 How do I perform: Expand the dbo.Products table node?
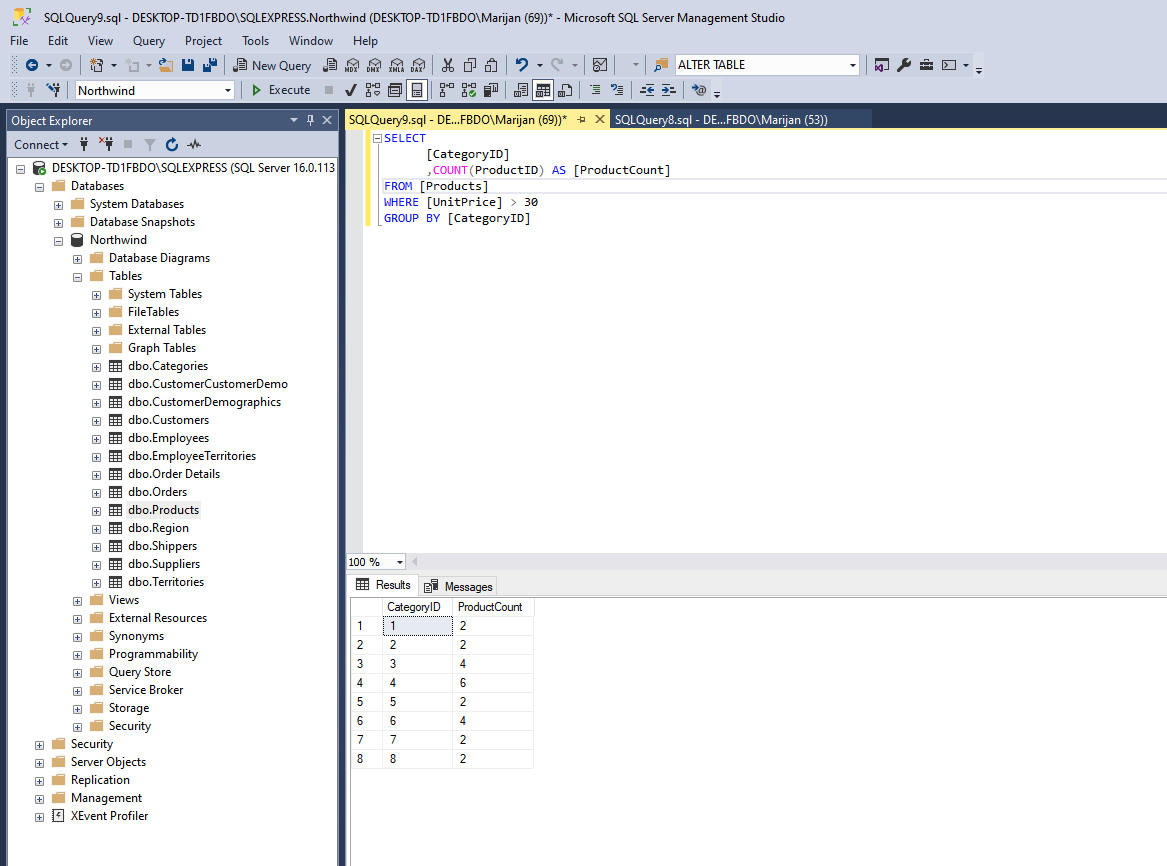96,511
